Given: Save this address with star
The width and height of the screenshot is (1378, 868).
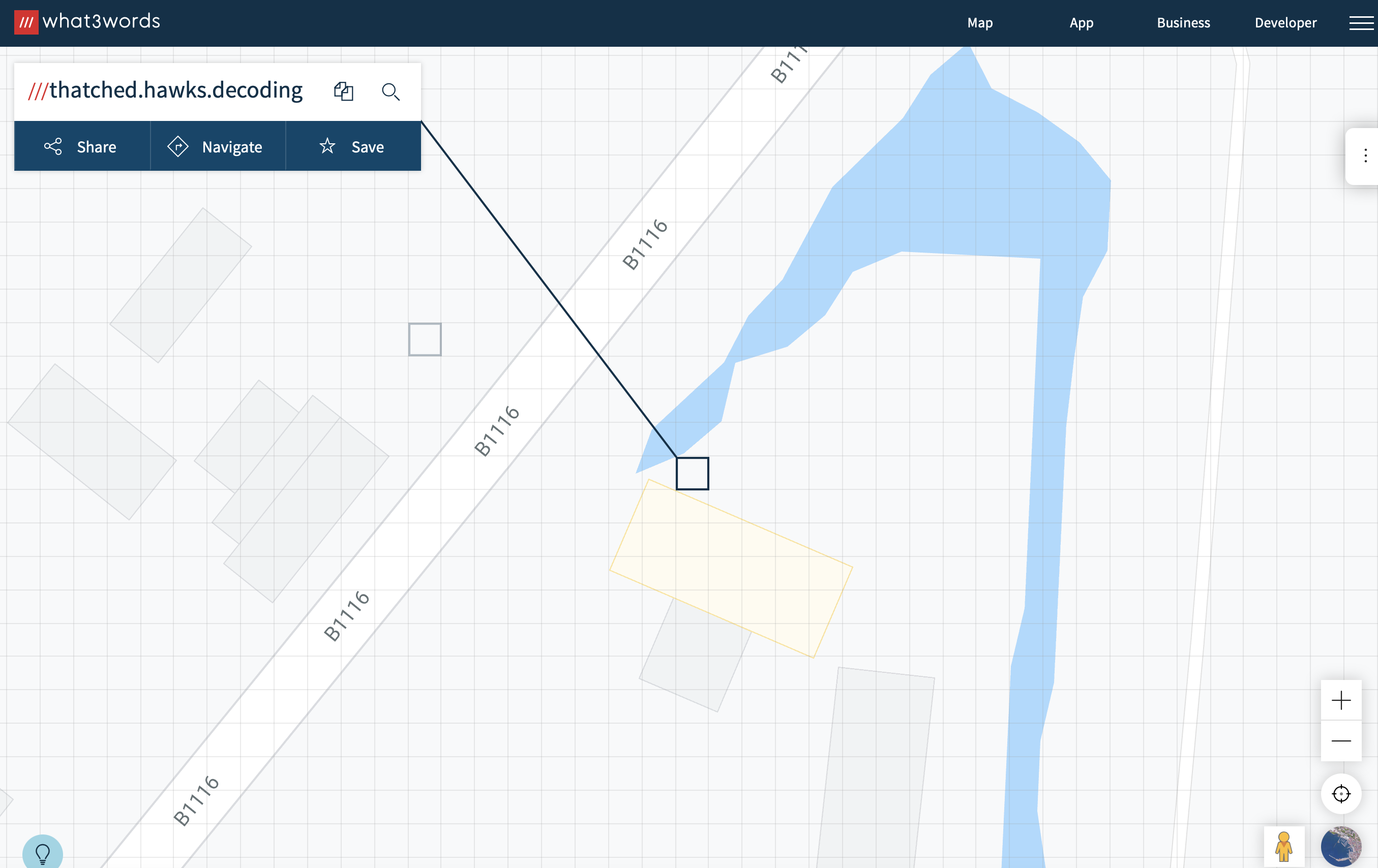Looking at the screenshot, I should click(x=354, y=147).
